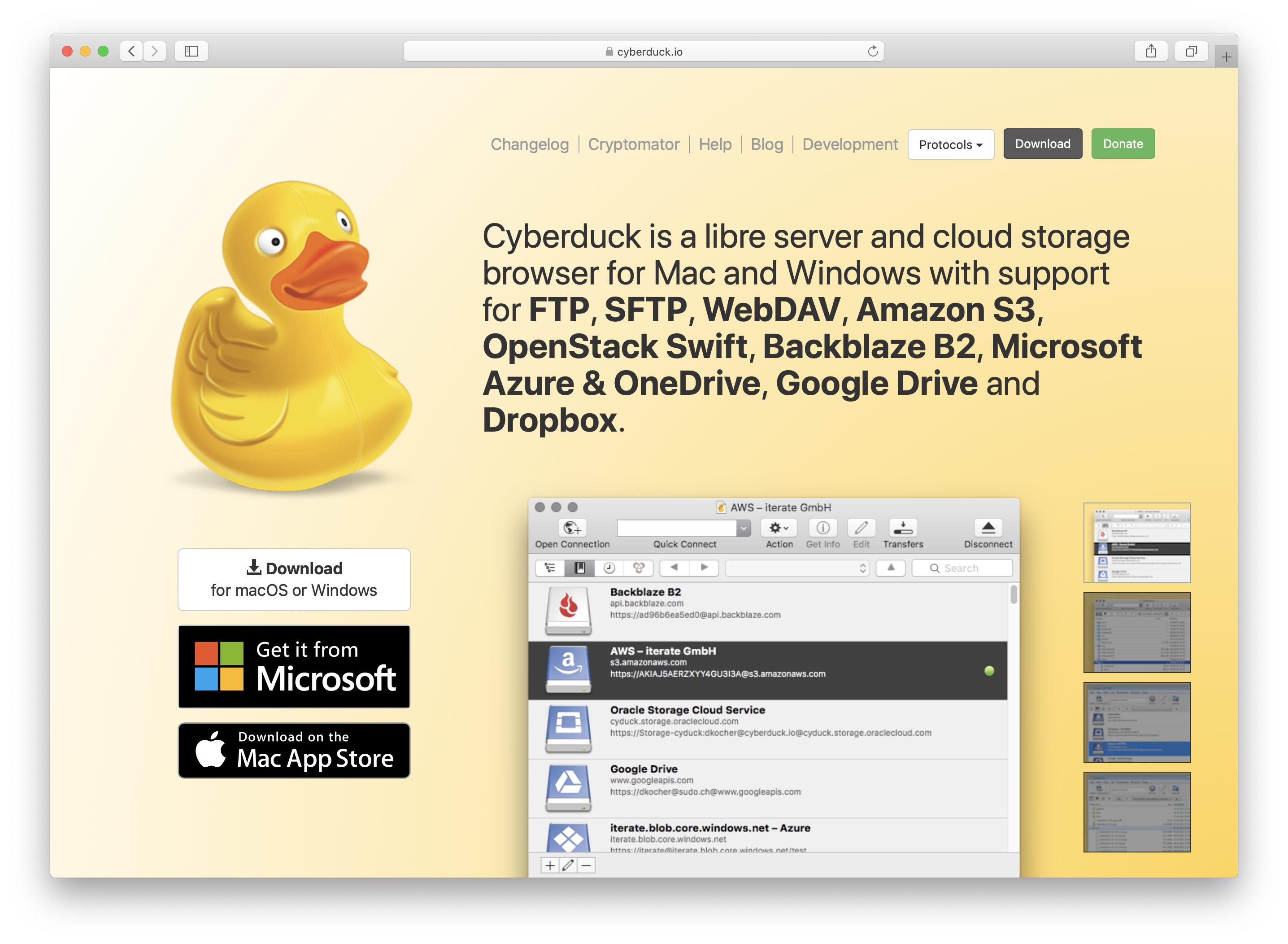Open the Development link
The height and width of the screenshot is (944, 1288).
pos(849,144)
